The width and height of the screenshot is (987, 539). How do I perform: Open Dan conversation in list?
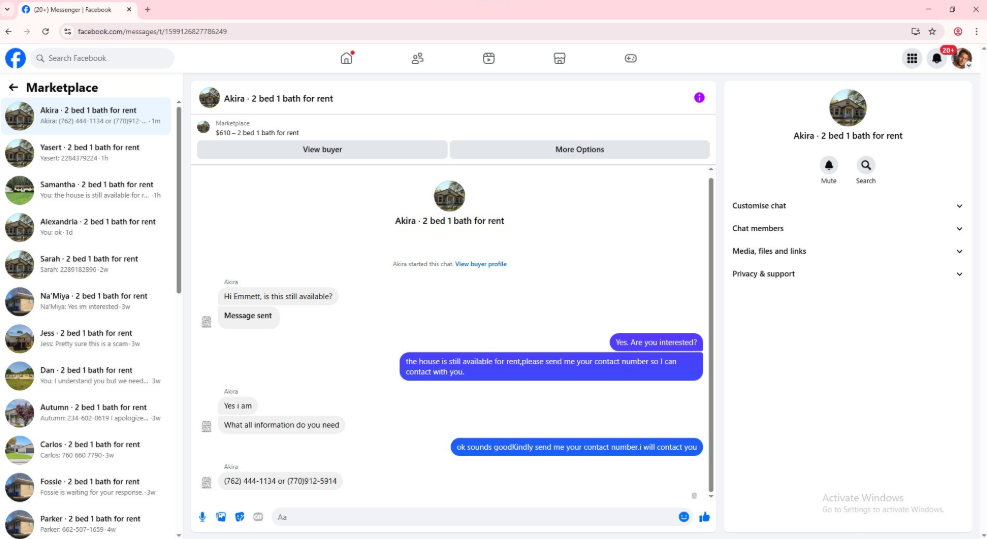point(86,376)
